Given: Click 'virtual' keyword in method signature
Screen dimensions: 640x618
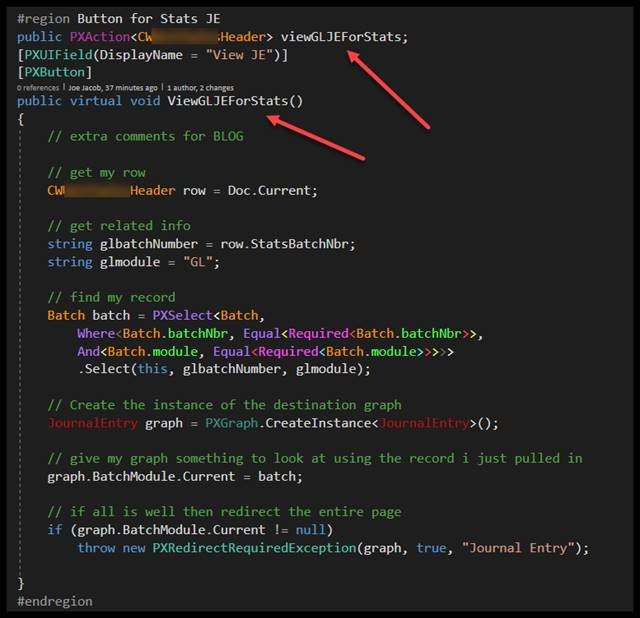Looking at the screenshot, I should [x=96, y=101].
